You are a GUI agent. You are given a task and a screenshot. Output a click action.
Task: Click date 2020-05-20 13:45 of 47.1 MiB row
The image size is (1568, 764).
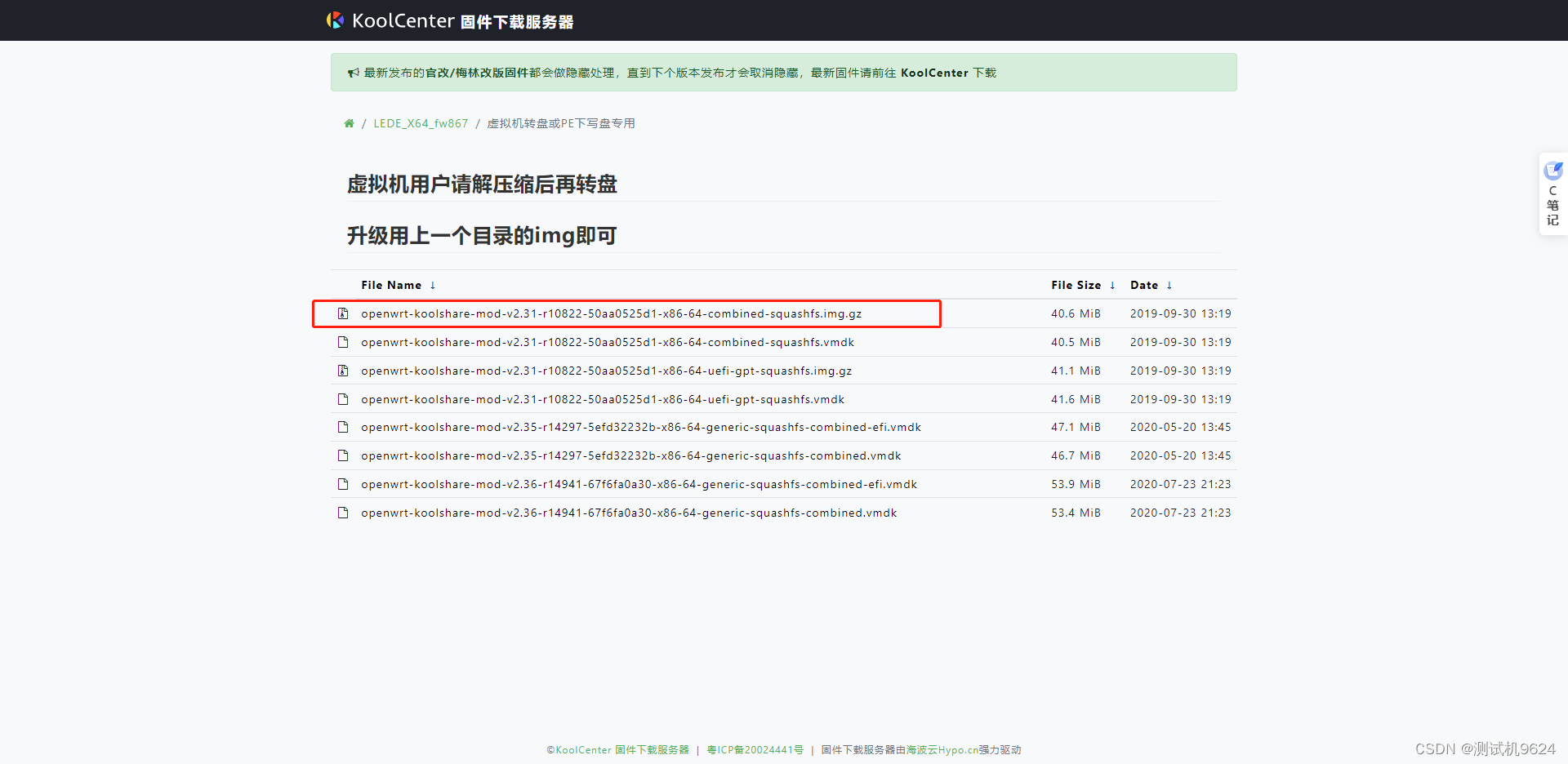(1180, 427)
